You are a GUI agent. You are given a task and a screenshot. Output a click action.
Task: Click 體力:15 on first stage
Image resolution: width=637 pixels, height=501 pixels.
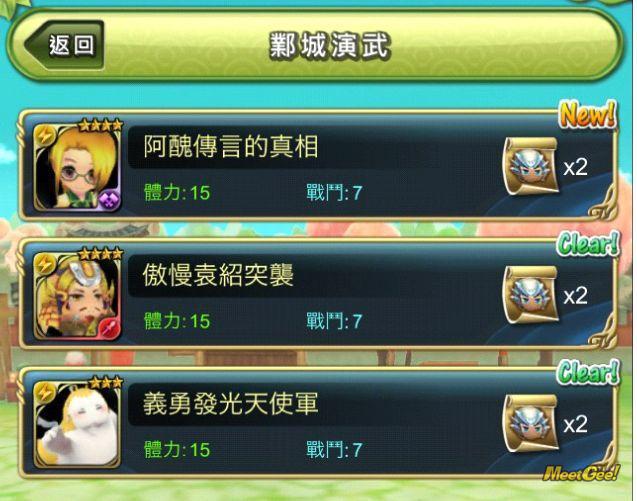pyautogui.click(x=177, y=193)
